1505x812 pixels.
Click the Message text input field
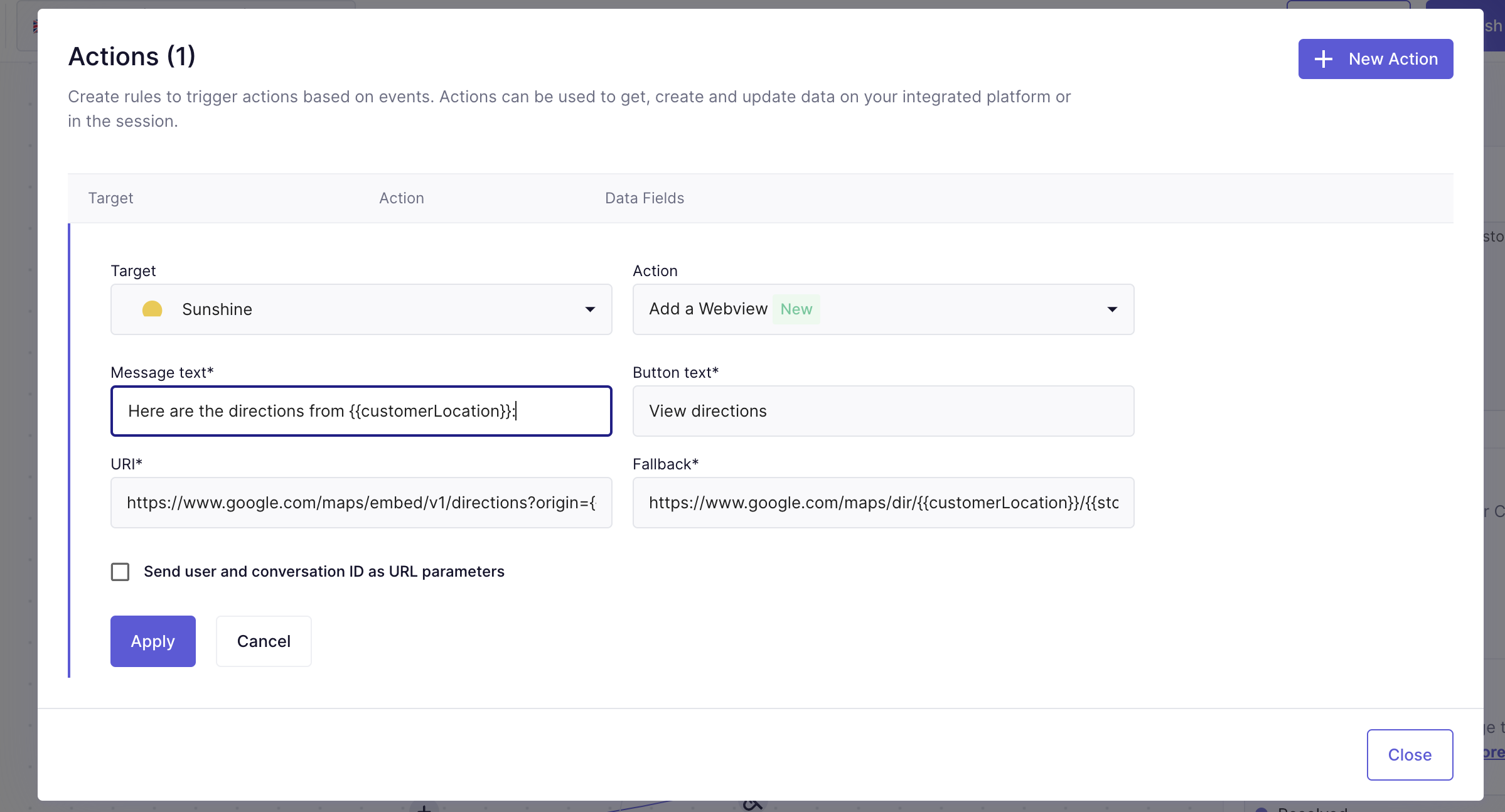361,410
